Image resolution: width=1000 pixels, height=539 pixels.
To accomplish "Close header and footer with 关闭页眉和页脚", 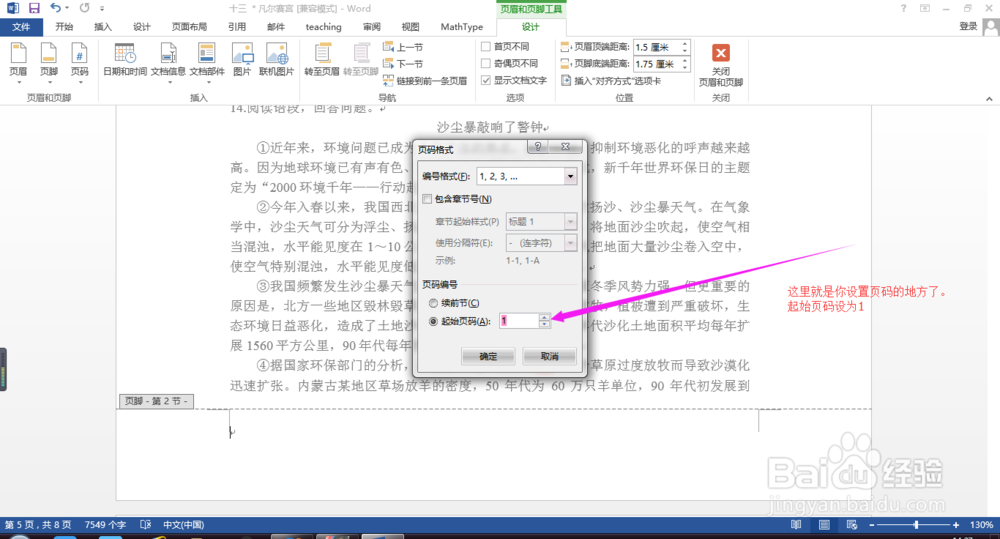I will point(721,64).
